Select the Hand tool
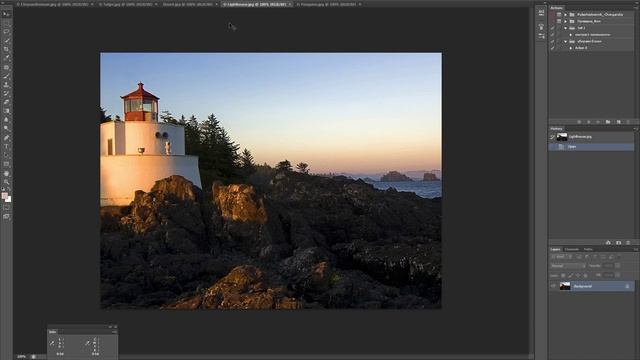This screenshot has width=640, height=360. pos(6,173)
